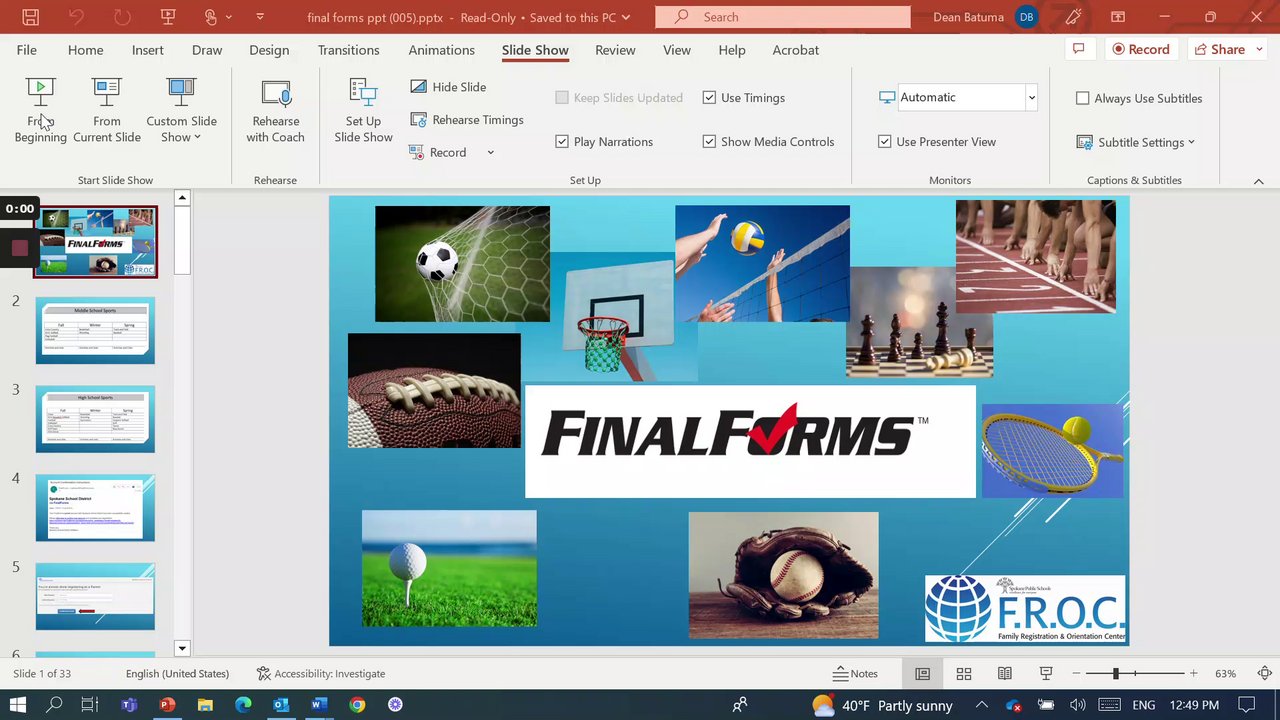Customize Quick Access Toolbar dropdown
Screen dimensions: 1280x720
(260, 17)
